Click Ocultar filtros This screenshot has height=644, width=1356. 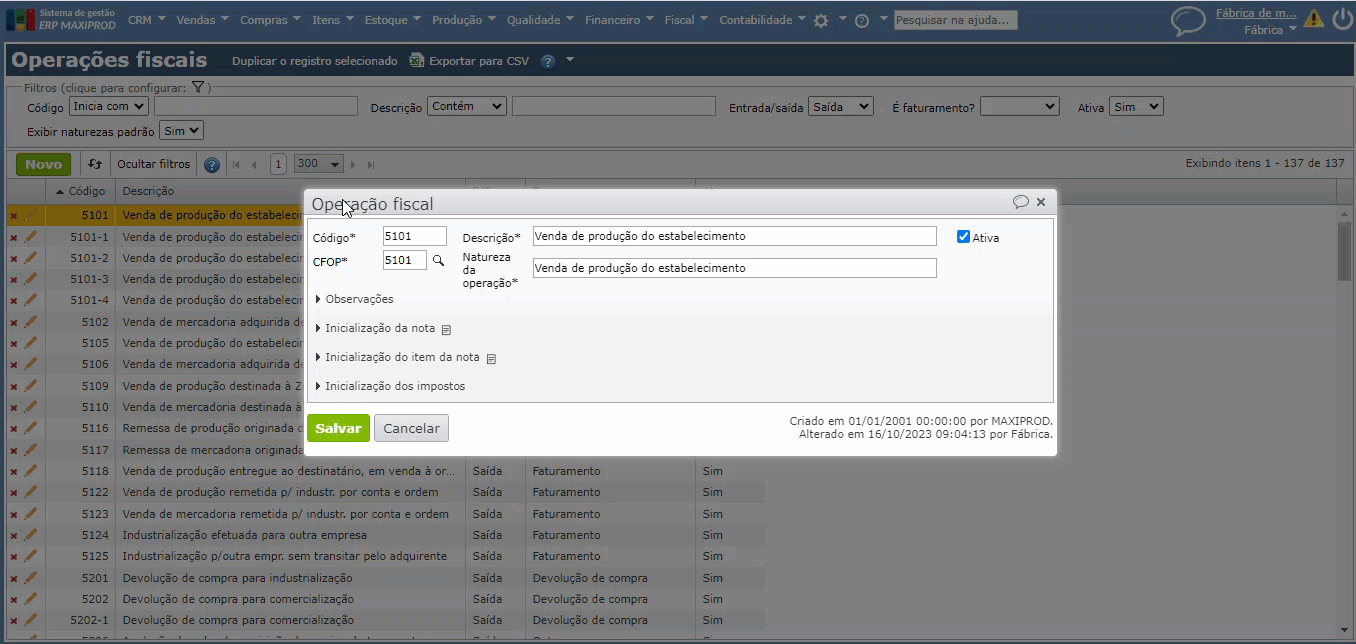[153, 164]
